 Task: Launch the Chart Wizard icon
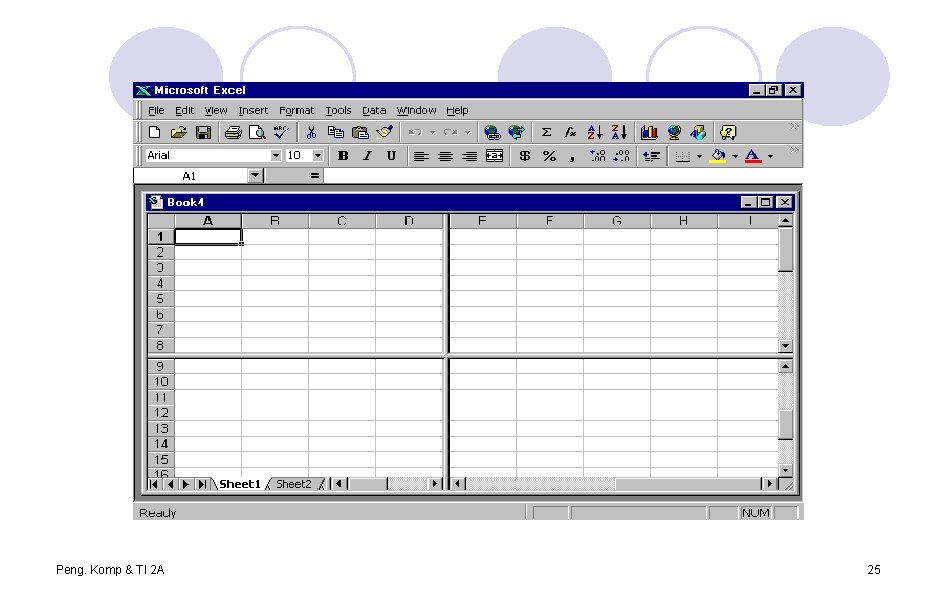[x=649, y=132]
